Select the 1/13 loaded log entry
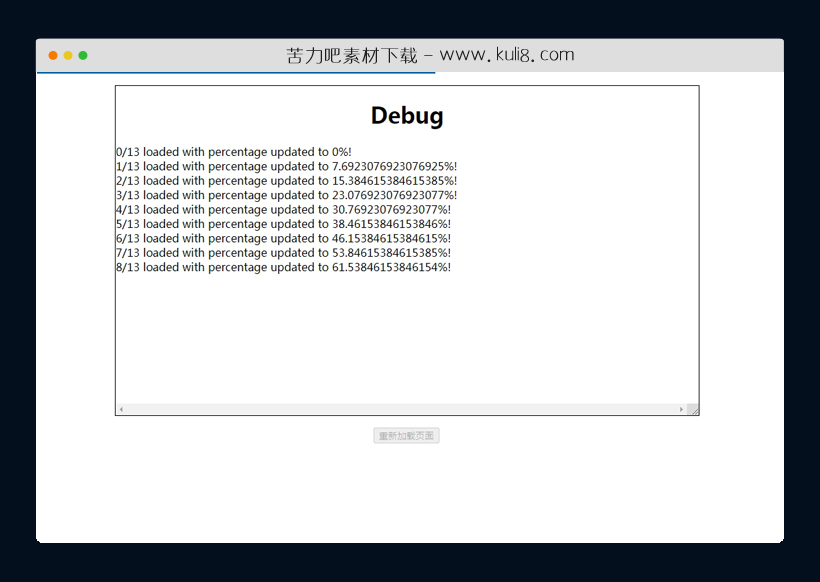This screenshot has width=820, height=582. 285,166
